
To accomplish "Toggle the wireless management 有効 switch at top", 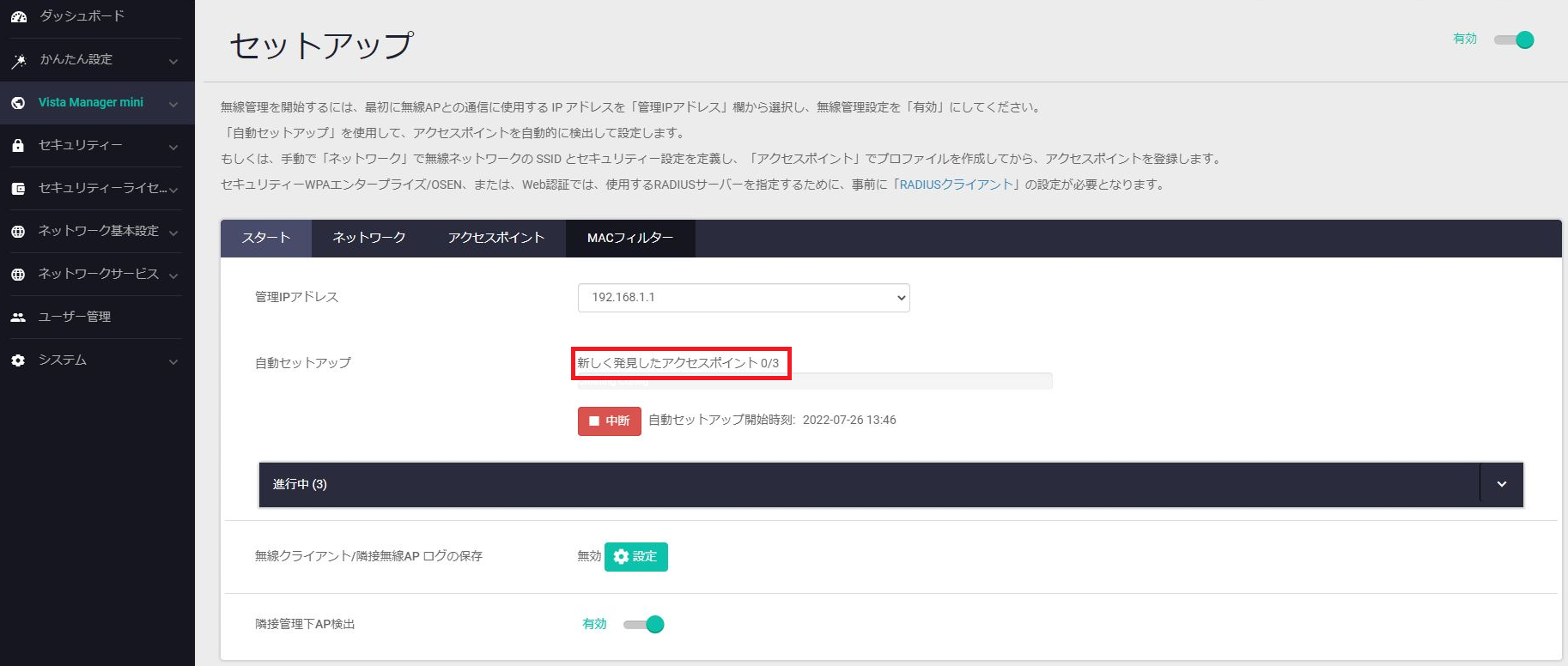I will (x=1514, y=39).
